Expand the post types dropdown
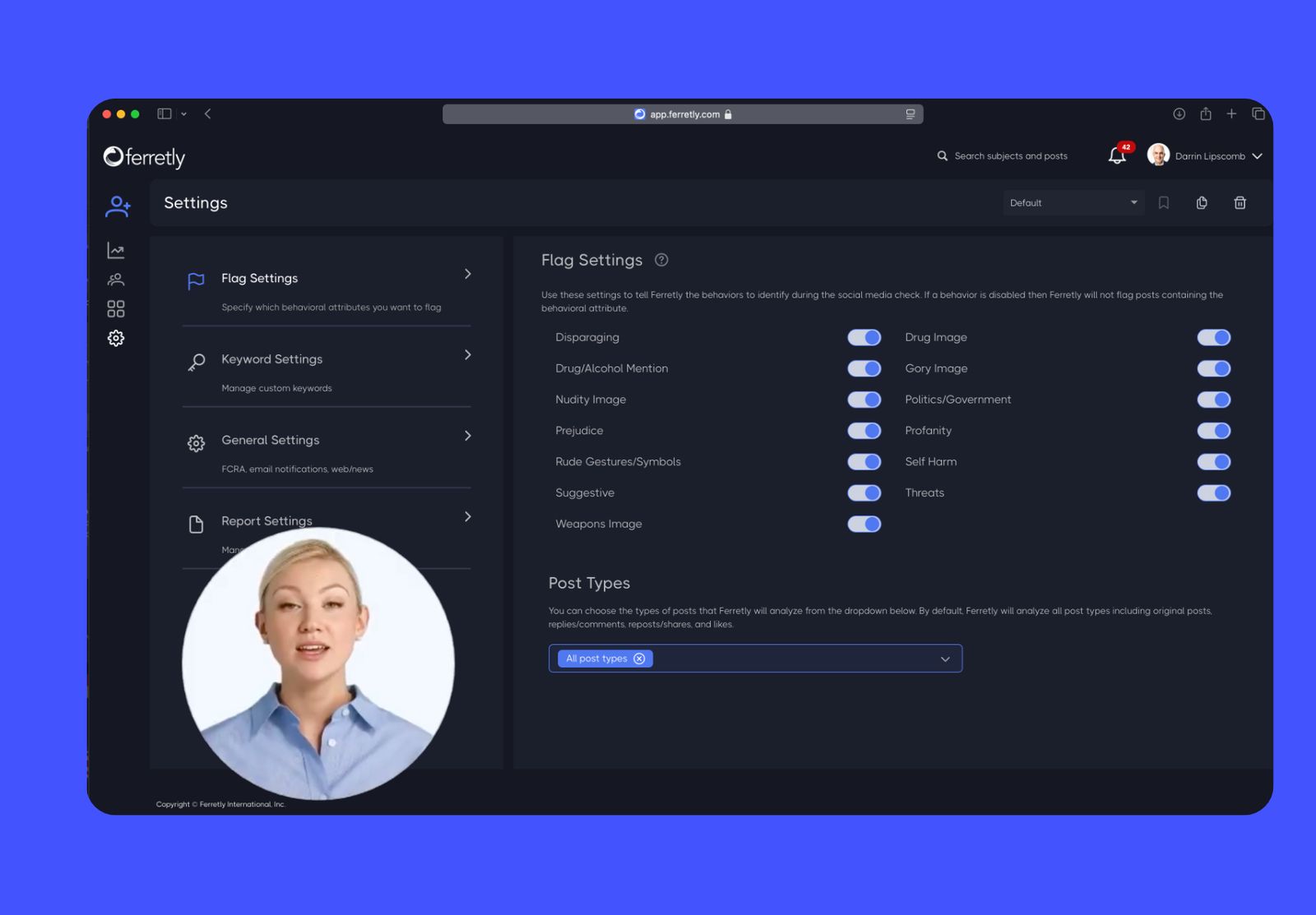This screenshot has width=1316, height=915. [944, 658]
